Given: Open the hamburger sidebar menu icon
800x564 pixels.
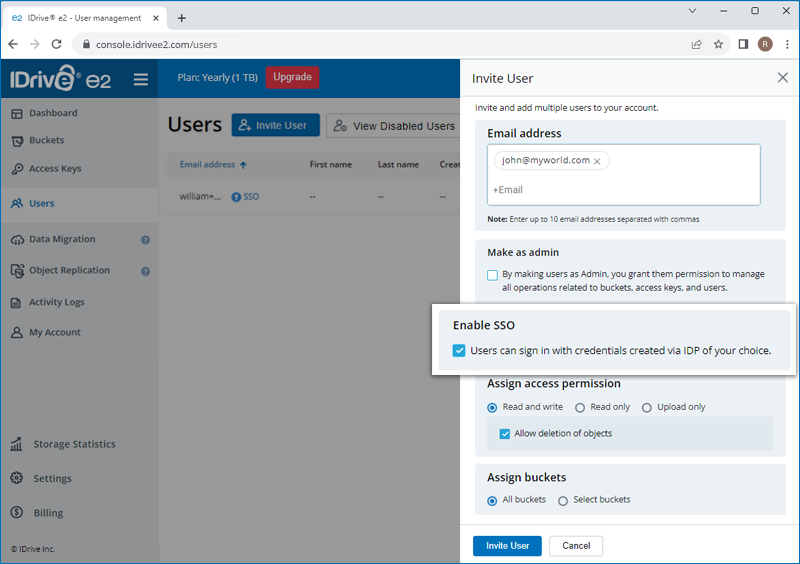Looking at the screenshot, I should click(141, 79).
